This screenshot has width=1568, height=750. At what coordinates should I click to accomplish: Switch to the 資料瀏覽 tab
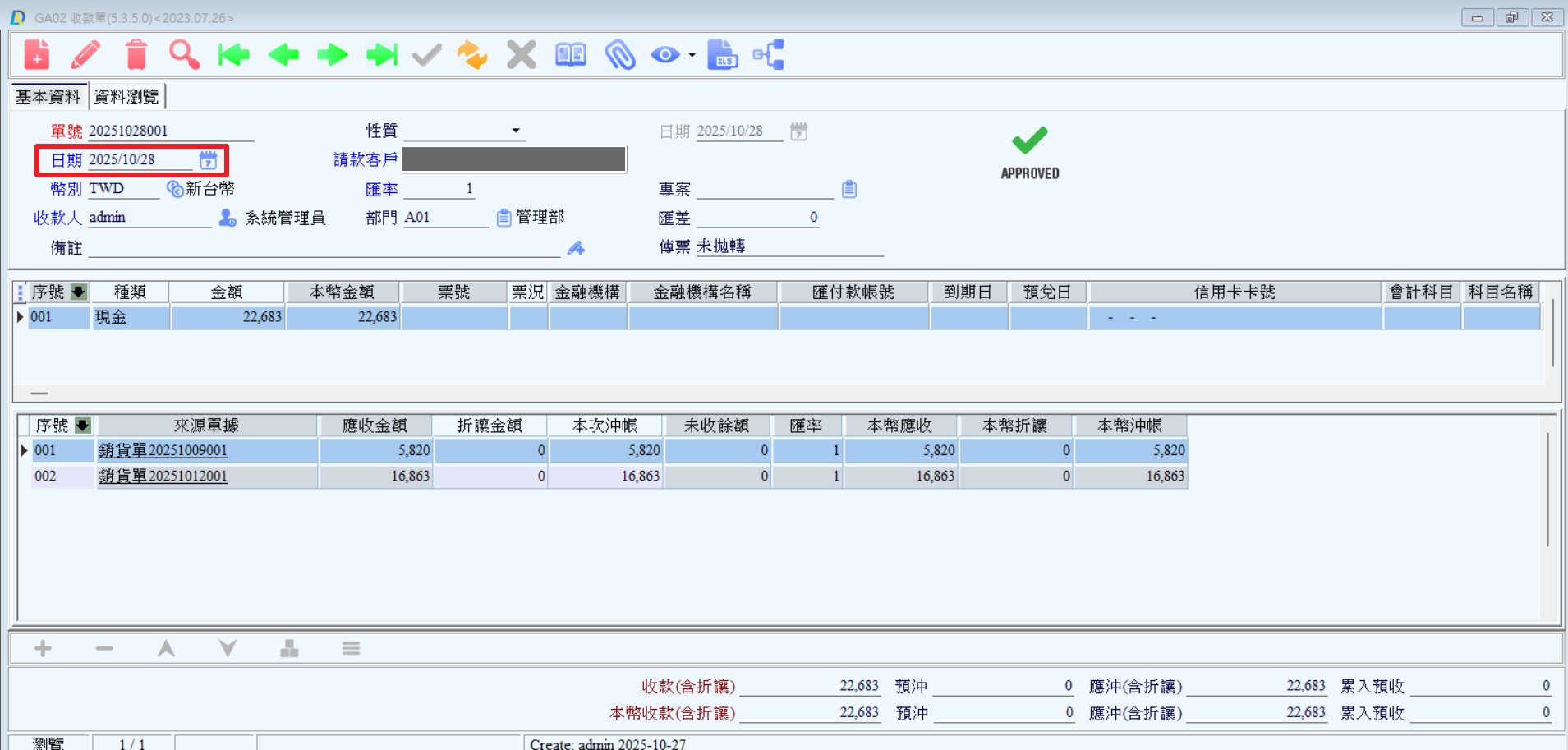[126, 97]
